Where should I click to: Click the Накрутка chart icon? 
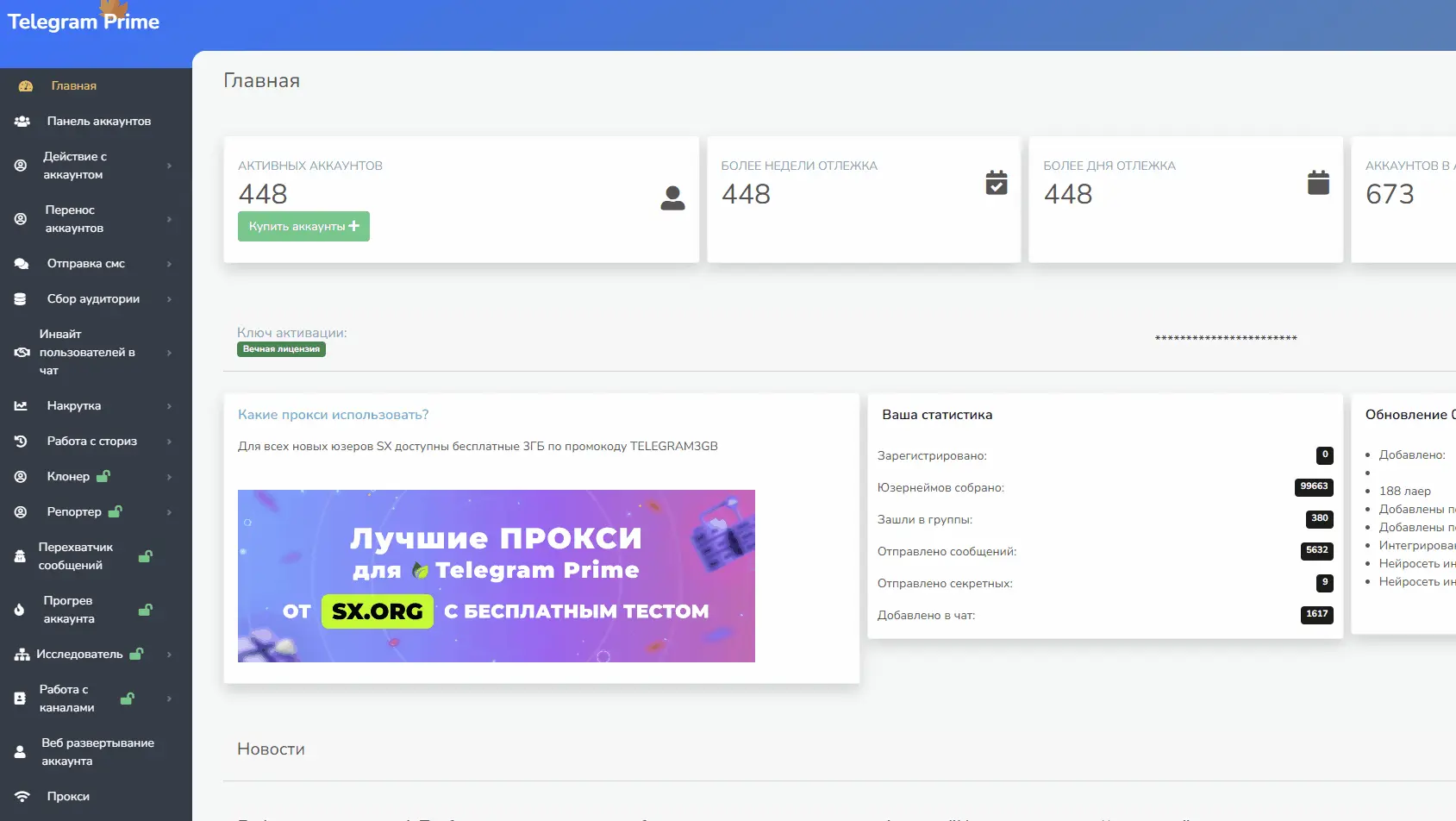coord(20,405)
